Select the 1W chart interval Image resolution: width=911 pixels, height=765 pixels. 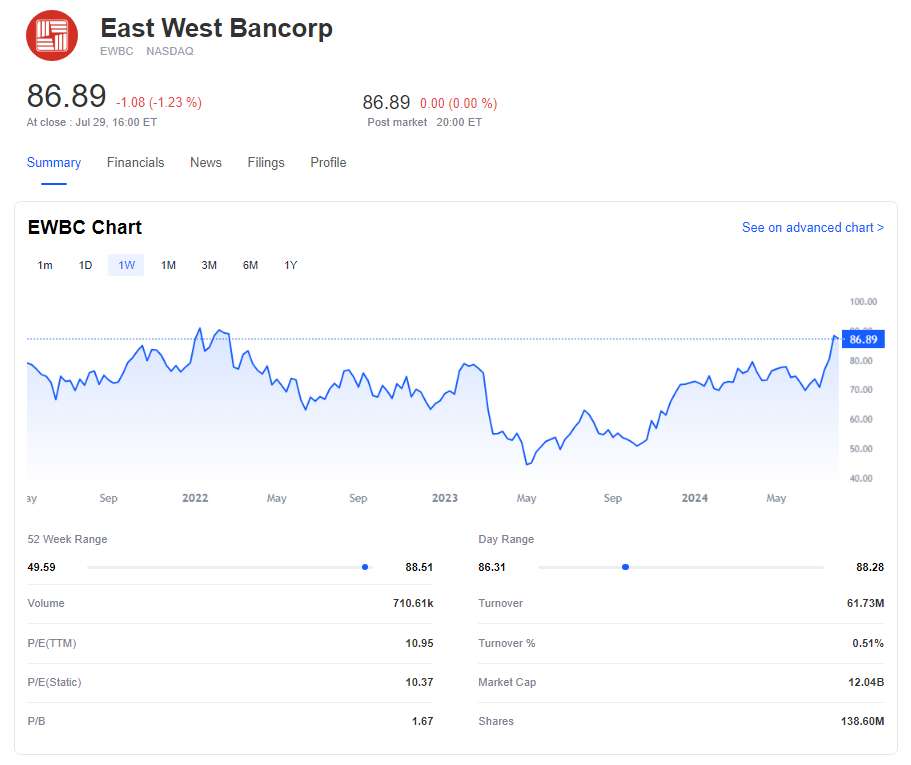pyautogui.click(x=126, y=265)
